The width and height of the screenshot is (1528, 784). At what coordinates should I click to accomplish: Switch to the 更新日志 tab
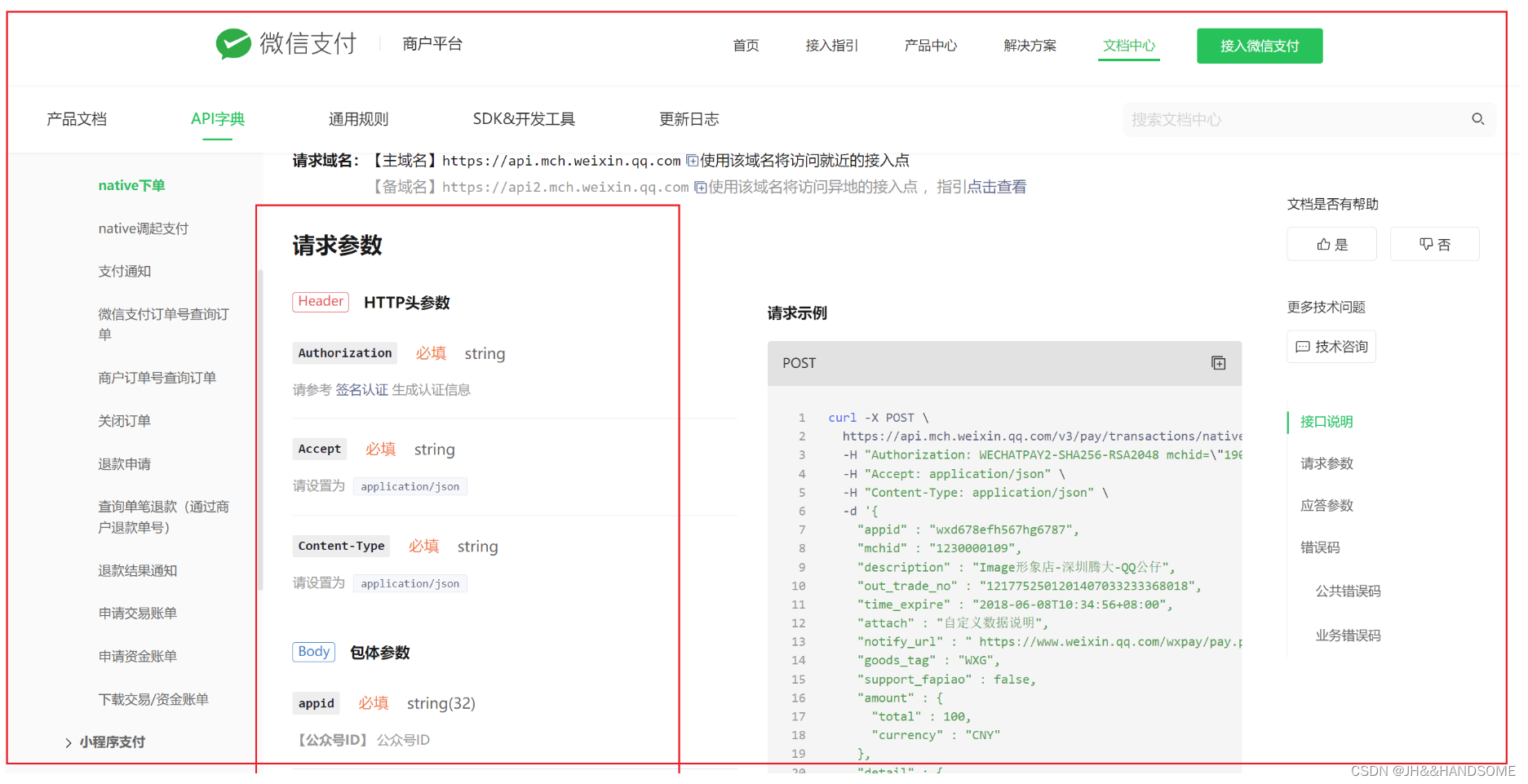[689, 119]
